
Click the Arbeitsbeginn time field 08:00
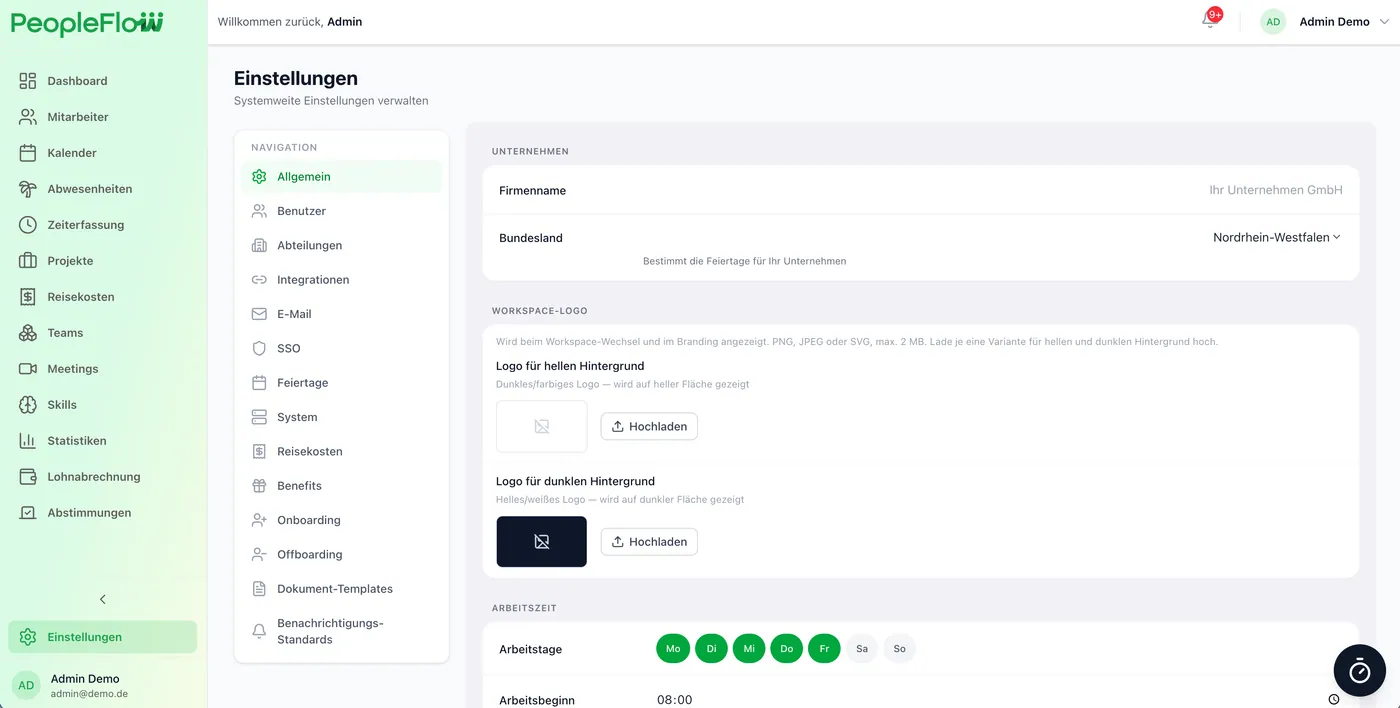[998, 700]
